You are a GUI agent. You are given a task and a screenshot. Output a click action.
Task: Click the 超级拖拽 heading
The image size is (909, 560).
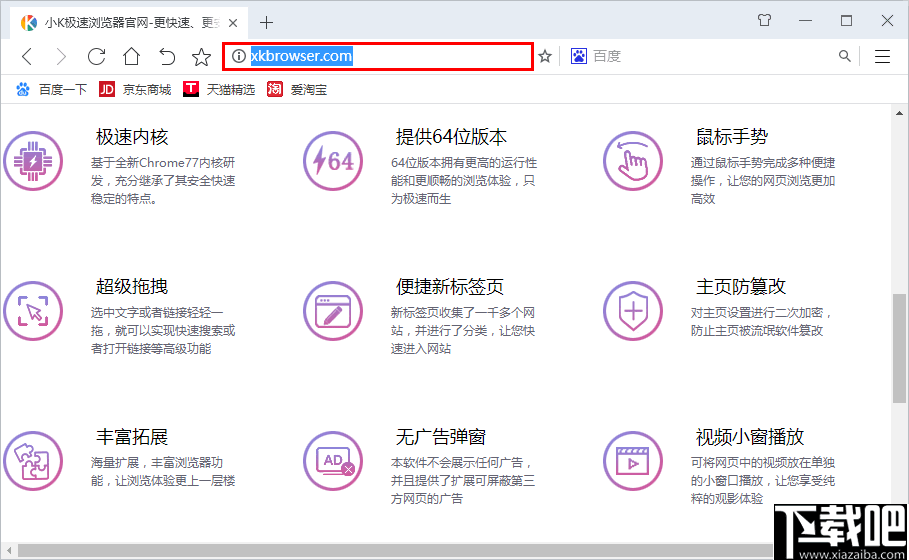[x=132, y=286]
